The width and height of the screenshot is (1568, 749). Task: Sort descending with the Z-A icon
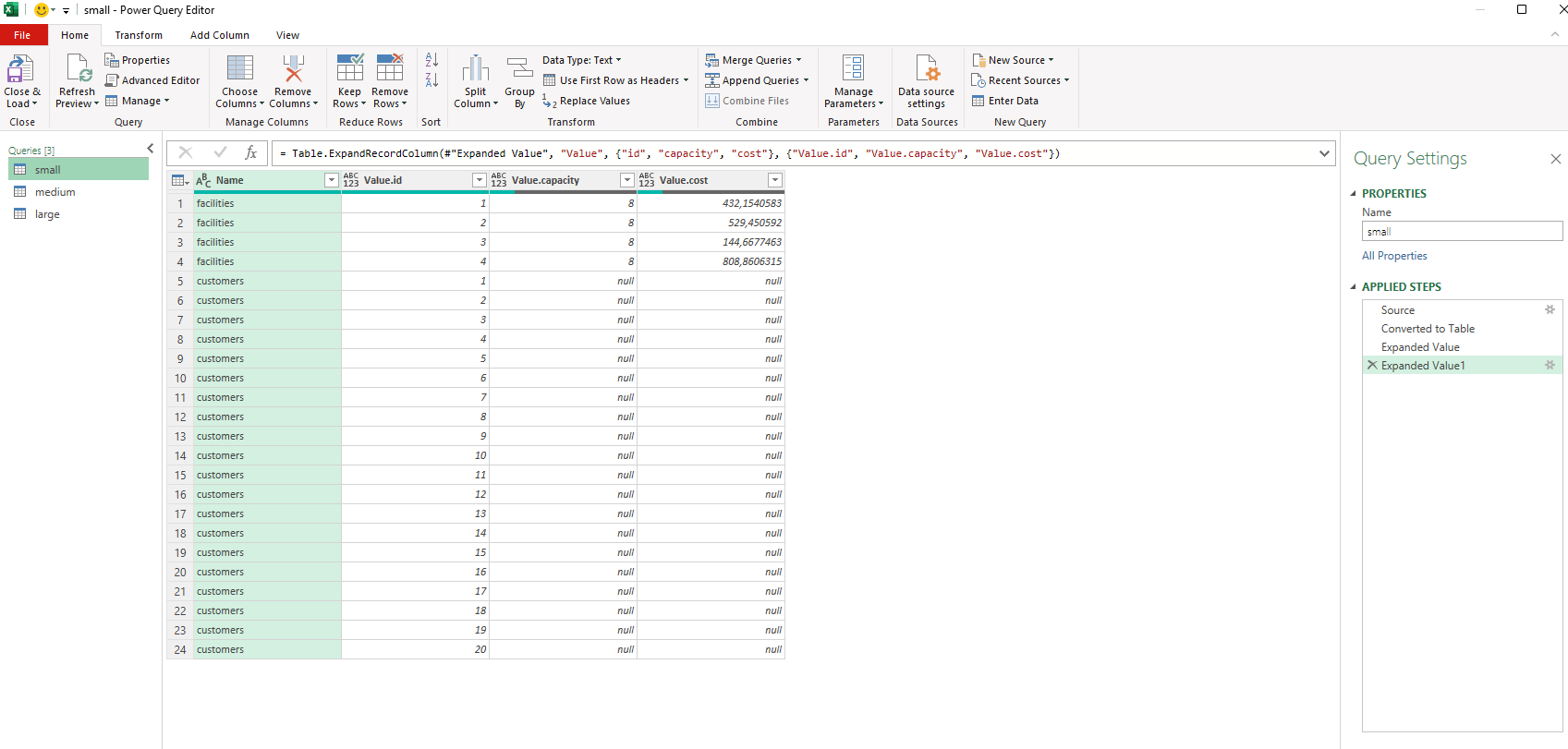(432, 80)
